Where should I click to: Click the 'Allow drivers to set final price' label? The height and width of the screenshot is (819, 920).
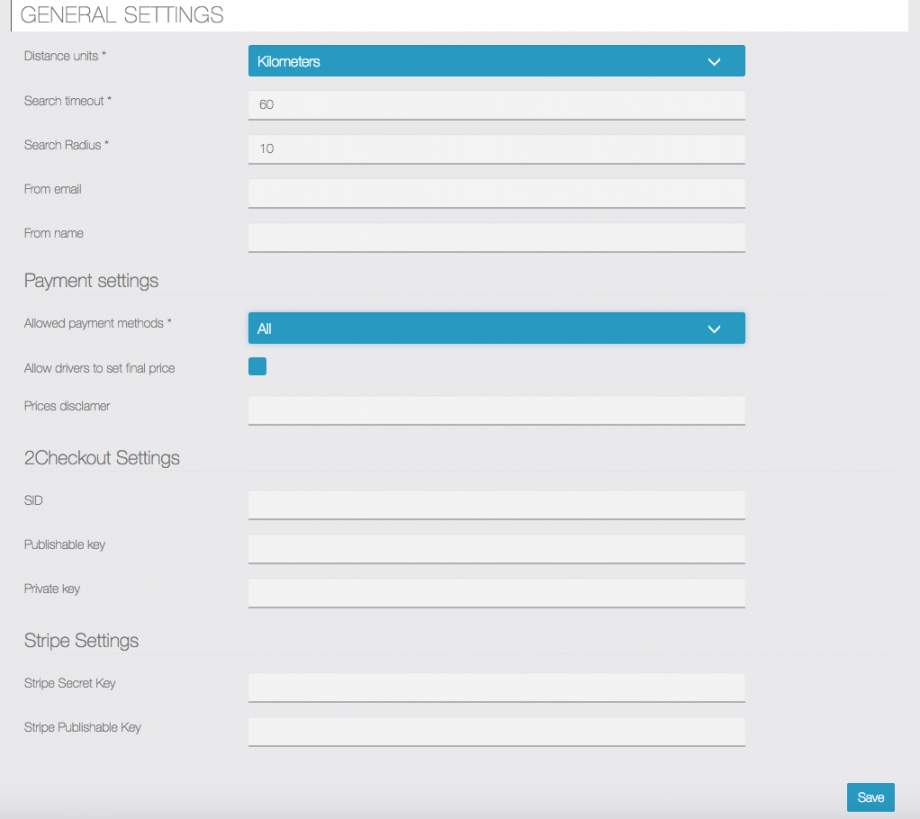click(99, 368)
